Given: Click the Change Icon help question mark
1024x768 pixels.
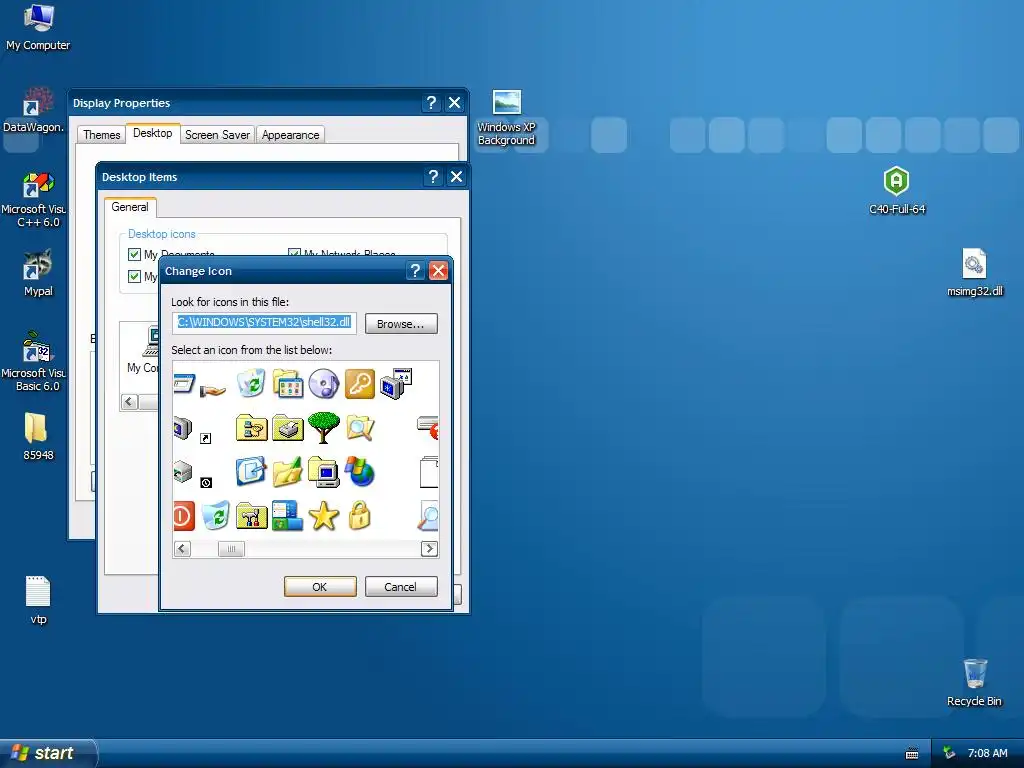Looking at the screenshot, I should pyautogui.click(x=415, y=270).
